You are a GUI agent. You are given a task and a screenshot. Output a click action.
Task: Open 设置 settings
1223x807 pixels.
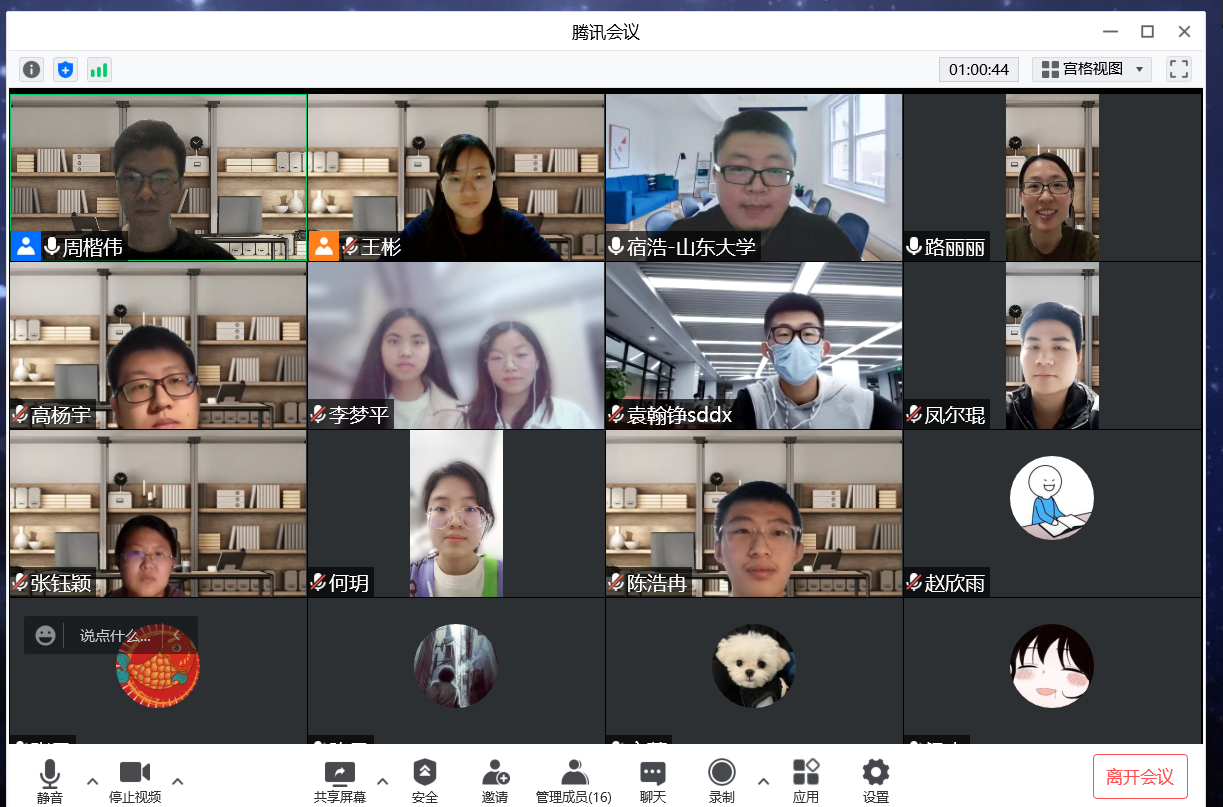pos(875,780)
